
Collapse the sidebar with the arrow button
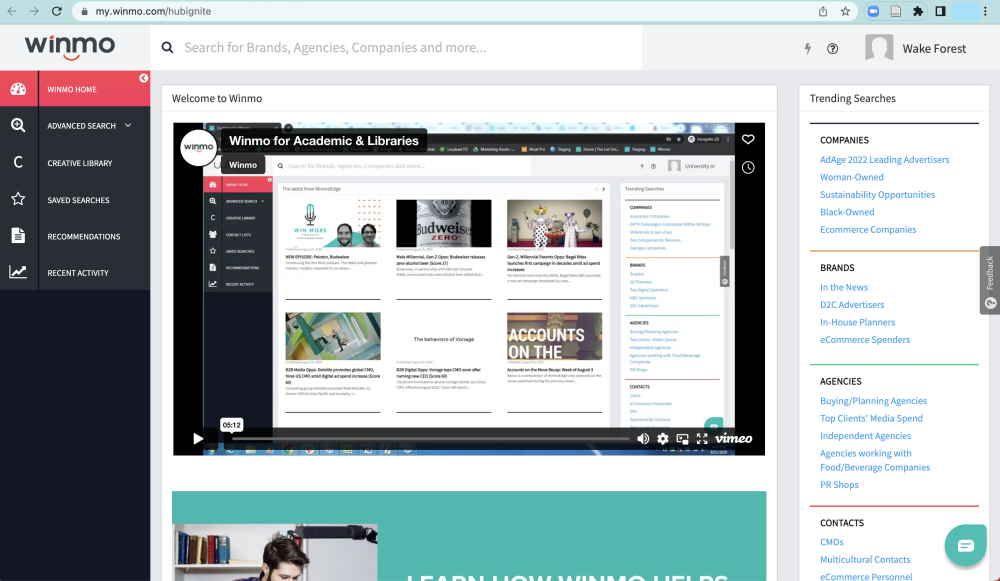tap(143, 78)
